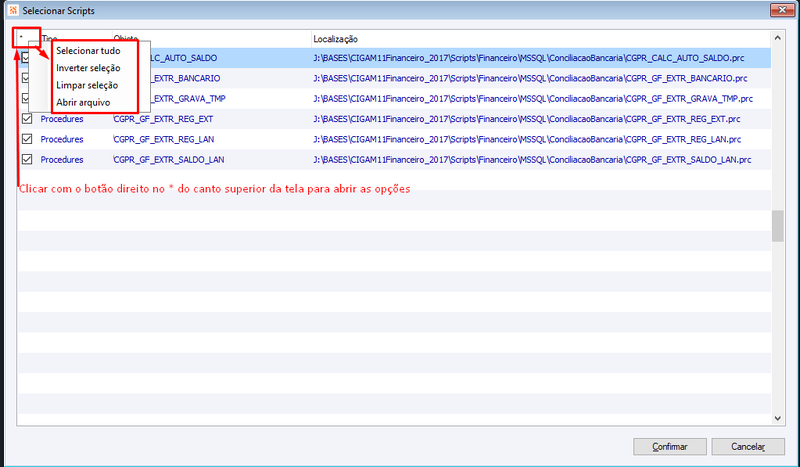Uncheck the CGPR_GF_EXTR_REG_EXT row checkbox
The width and height of the screenshot is (800, 467).
[27, 118]
